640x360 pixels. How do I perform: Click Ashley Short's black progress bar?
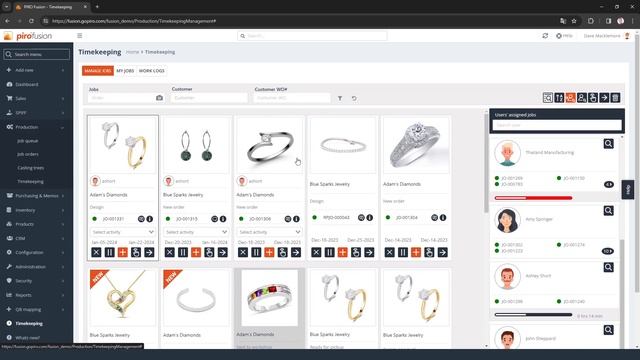(533, 315)
